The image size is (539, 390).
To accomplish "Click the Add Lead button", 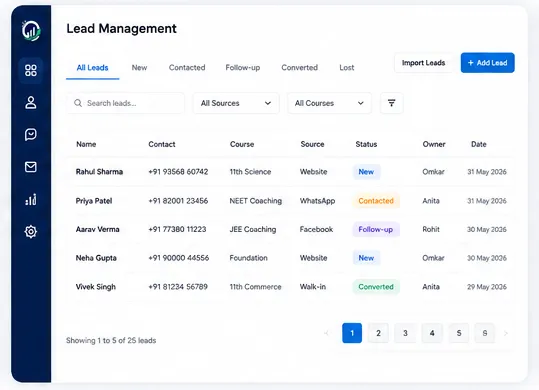I will coord(487,63).
